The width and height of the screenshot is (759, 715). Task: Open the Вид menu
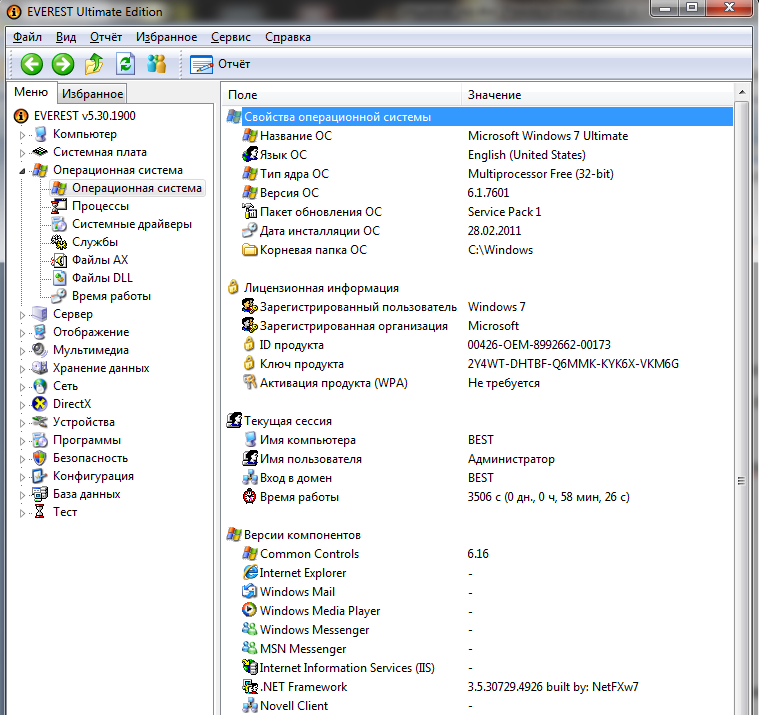[66, 37]
